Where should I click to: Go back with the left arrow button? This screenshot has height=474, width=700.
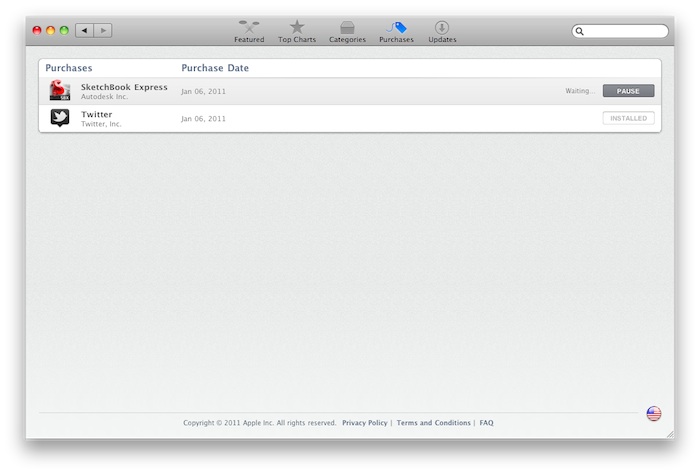tap(84, 30)
